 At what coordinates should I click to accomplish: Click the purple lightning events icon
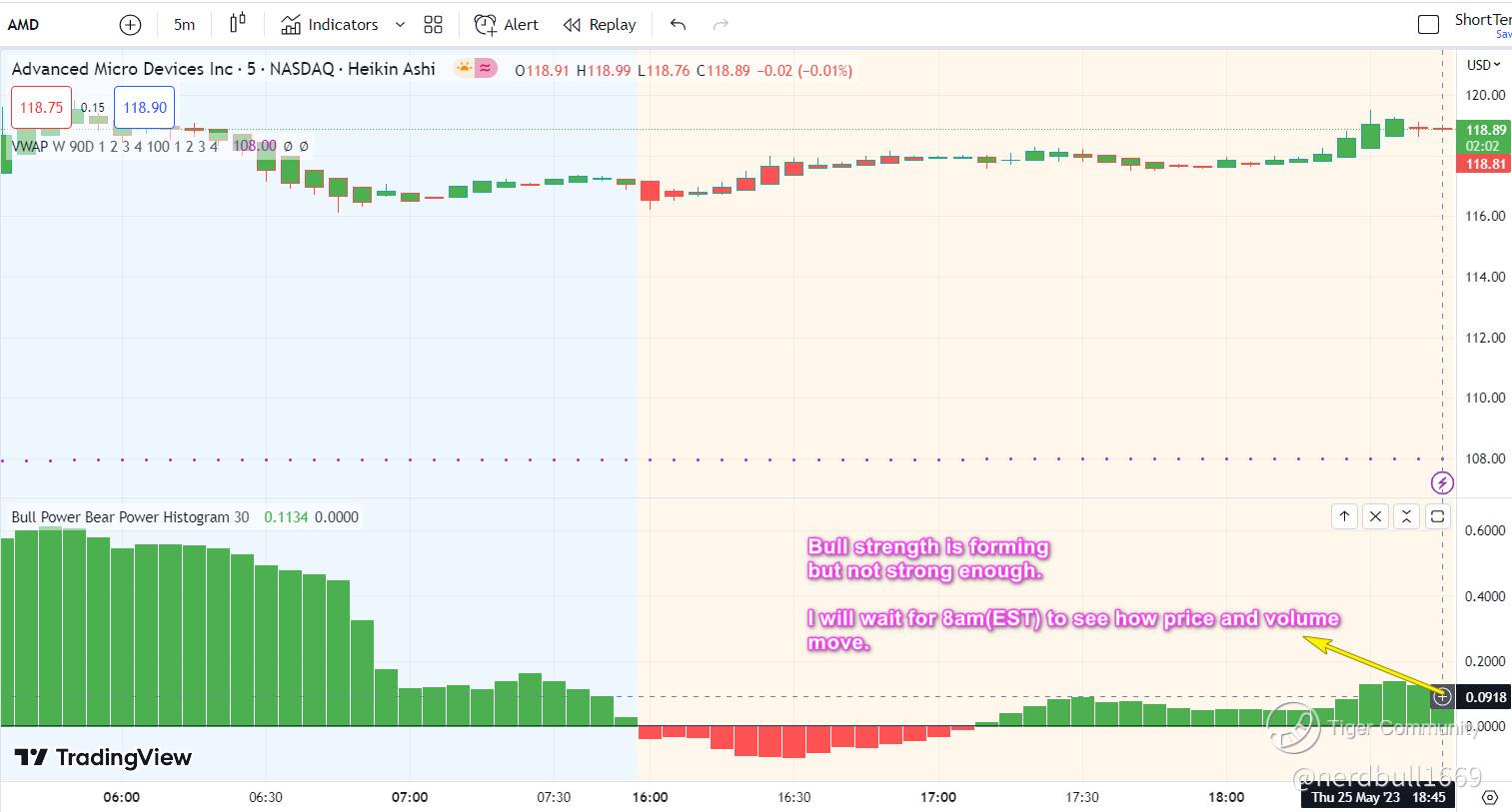[1442, 483]
